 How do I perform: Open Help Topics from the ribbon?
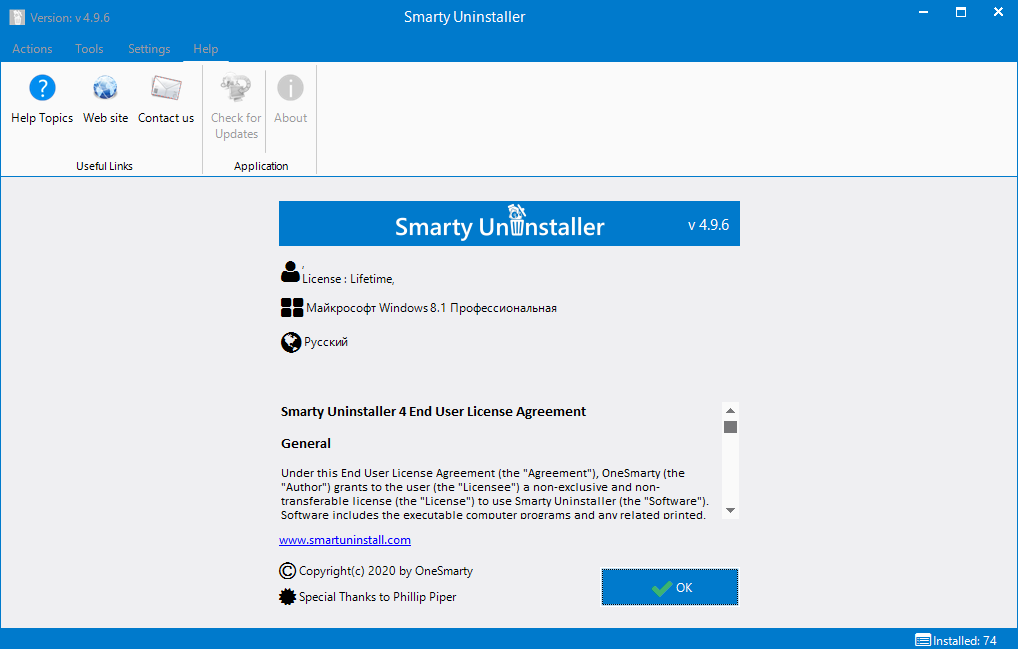pos(42,100)
